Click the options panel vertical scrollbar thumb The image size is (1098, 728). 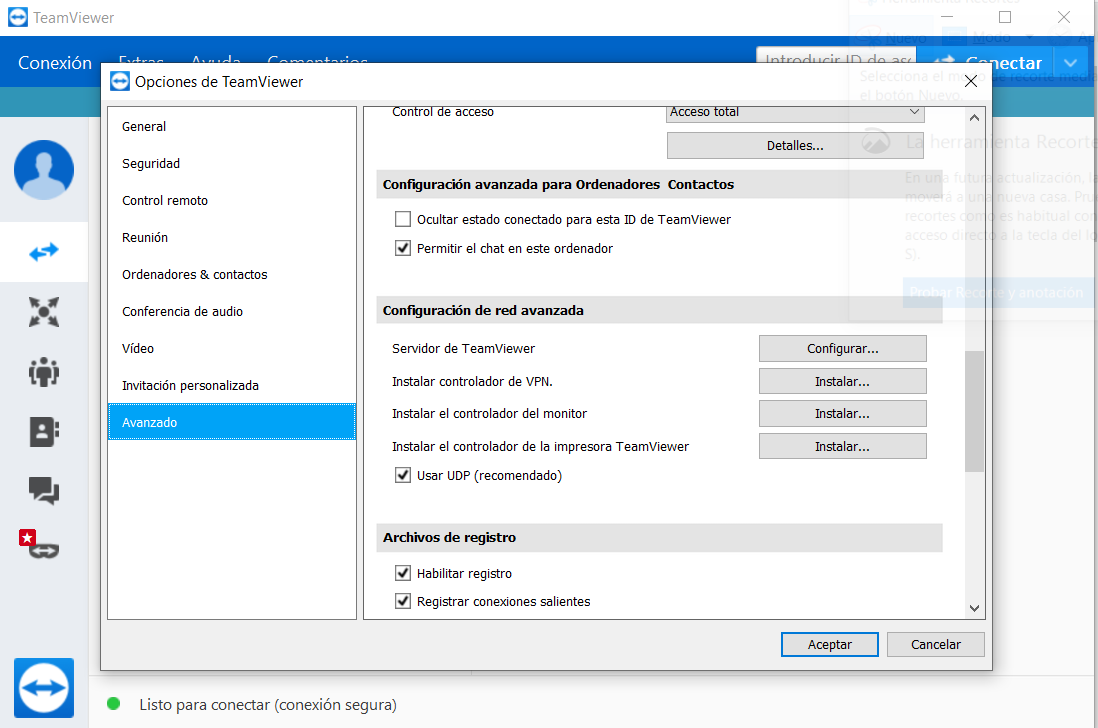pyautogui.click(x=974, y=410)
